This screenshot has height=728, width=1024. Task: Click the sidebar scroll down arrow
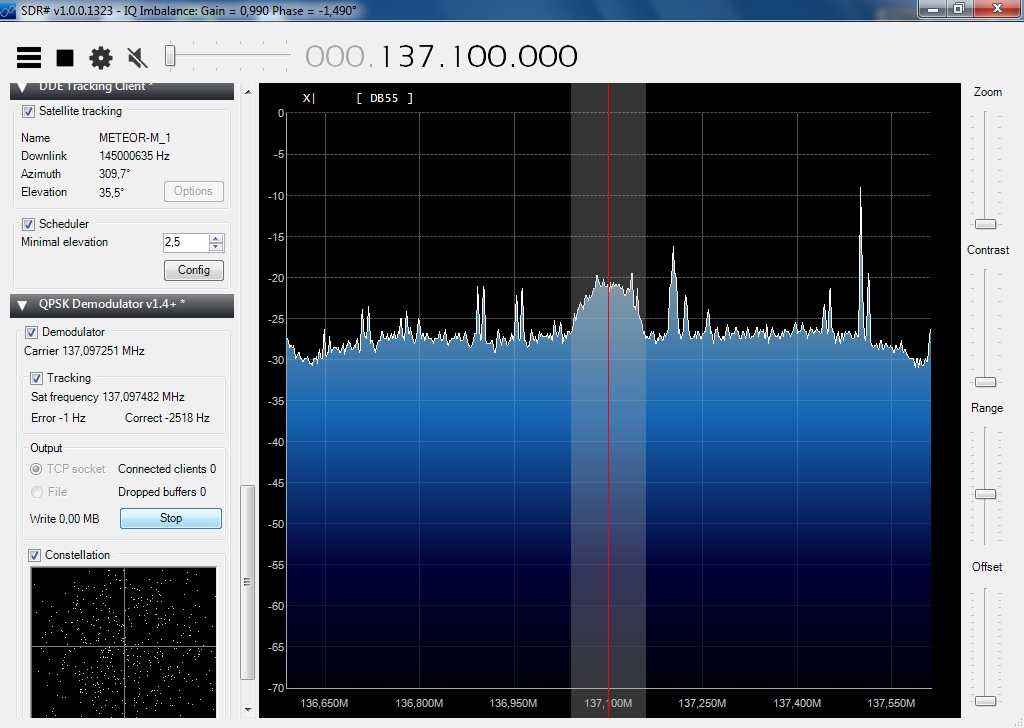(248, 709)
